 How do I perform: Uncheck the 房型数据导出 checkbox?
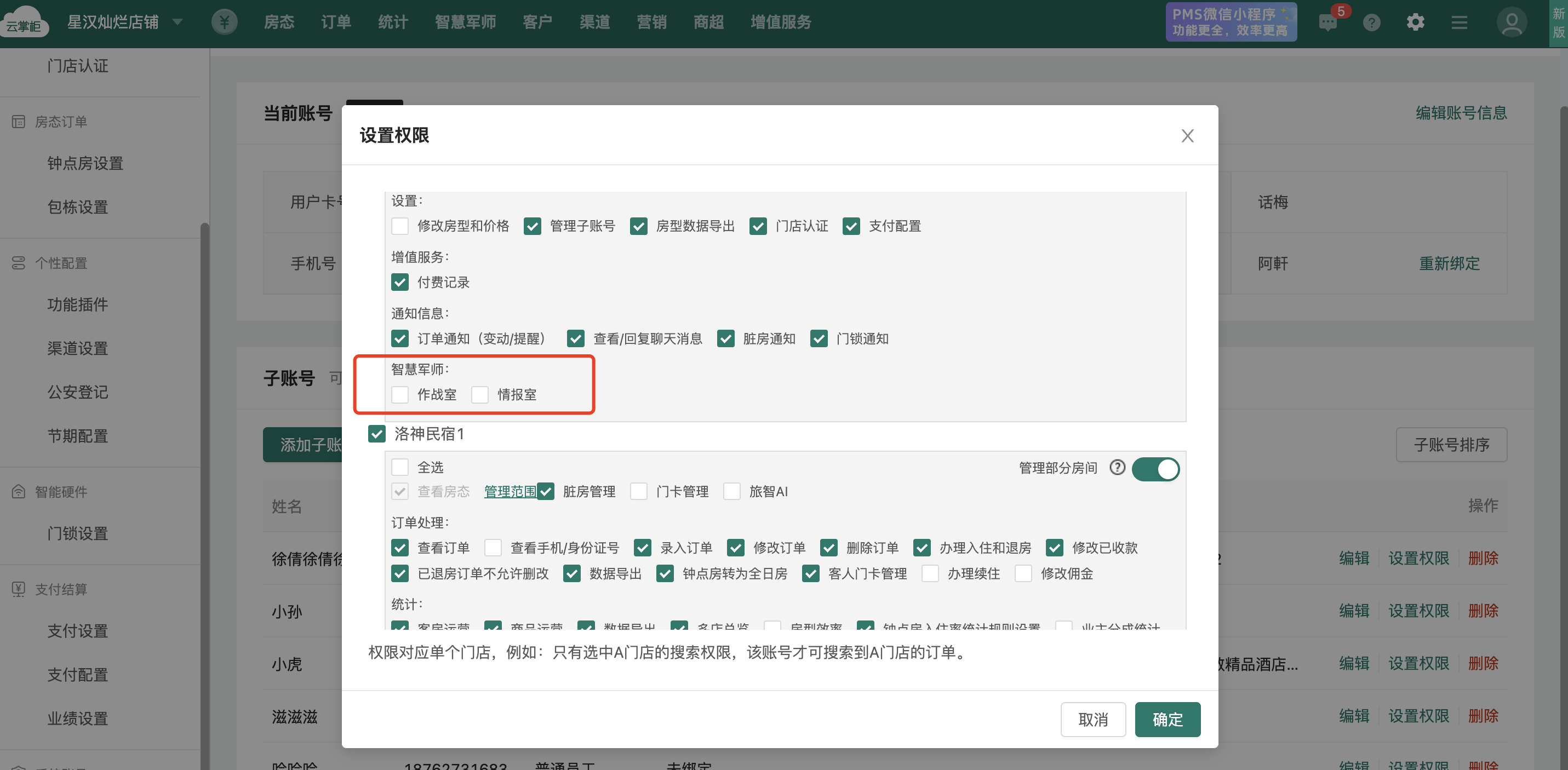coord(638,226)
